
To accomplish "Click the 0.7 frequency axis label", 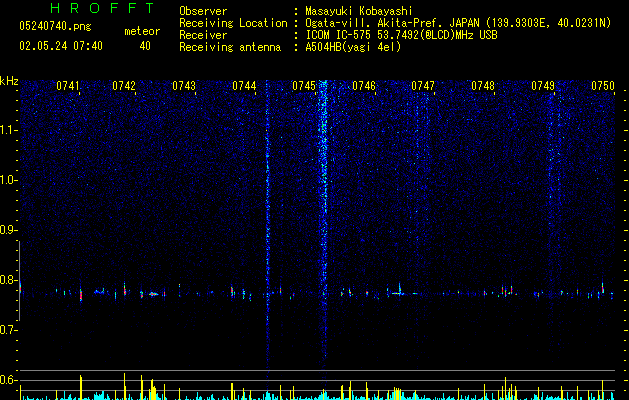I will (8, 330).
